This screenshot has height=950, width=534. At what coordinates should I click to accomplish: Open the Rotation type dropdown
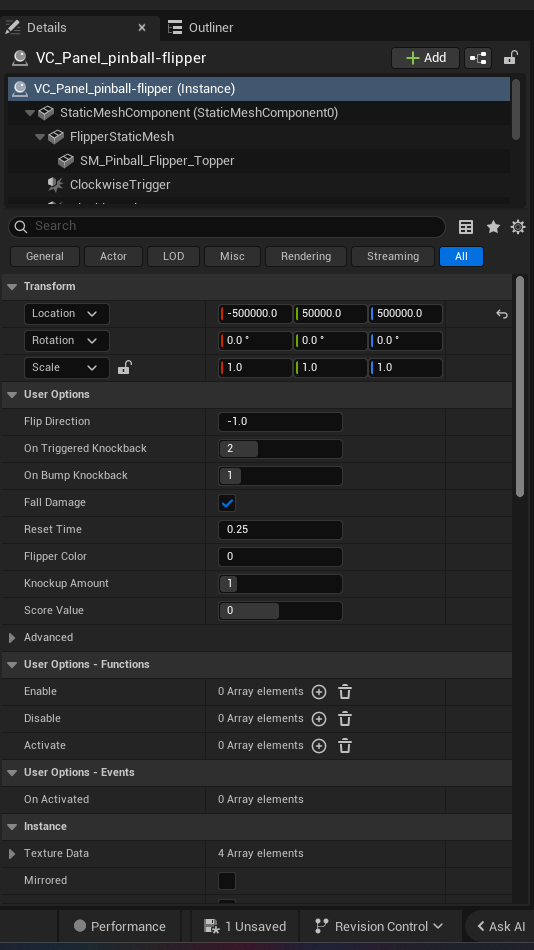click(x=67, y=340)
